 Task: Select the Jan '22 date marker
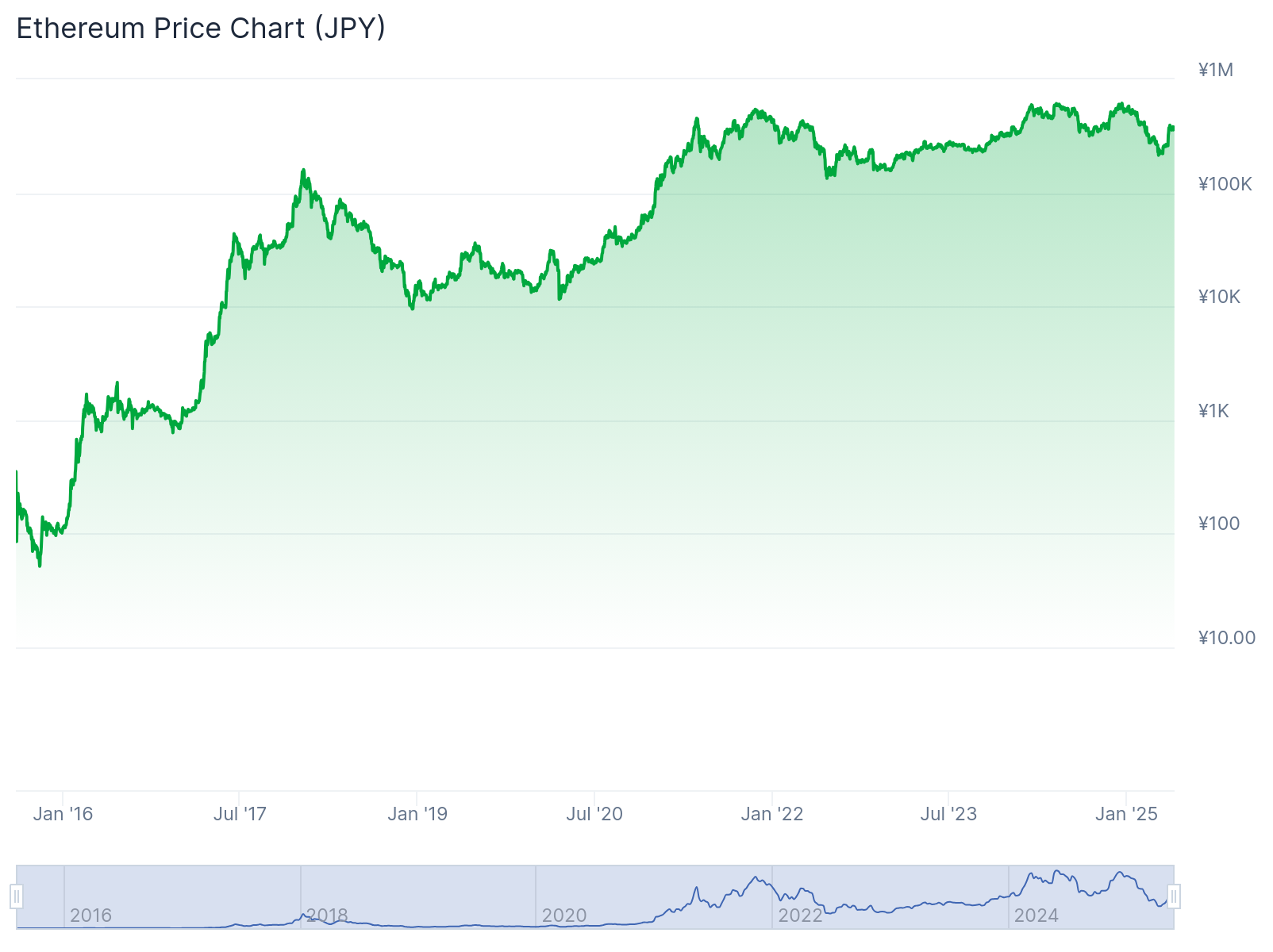click(772, 813)
